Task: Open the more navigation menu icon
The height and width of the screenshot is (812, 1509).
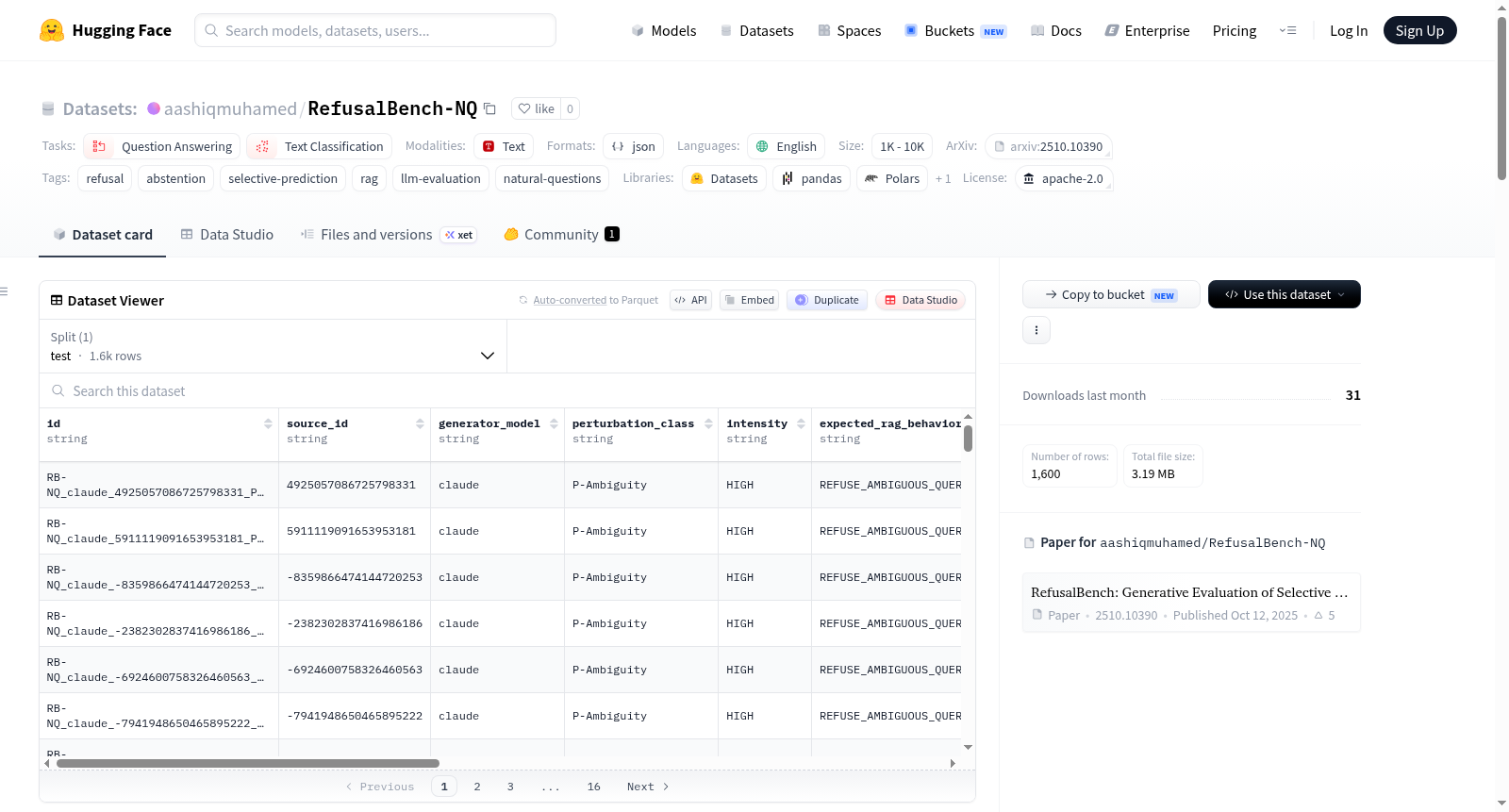Action: 1287,30
